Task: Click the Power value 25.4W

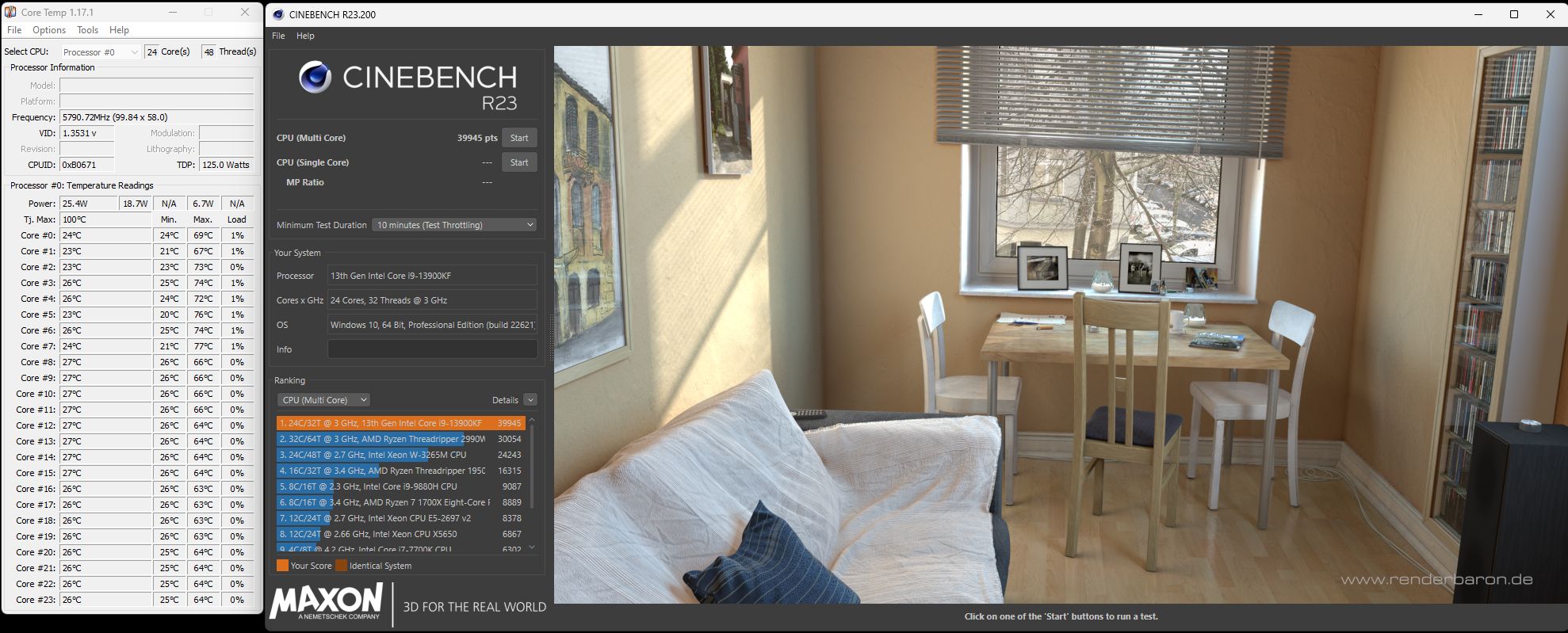Action: [89, 204]
